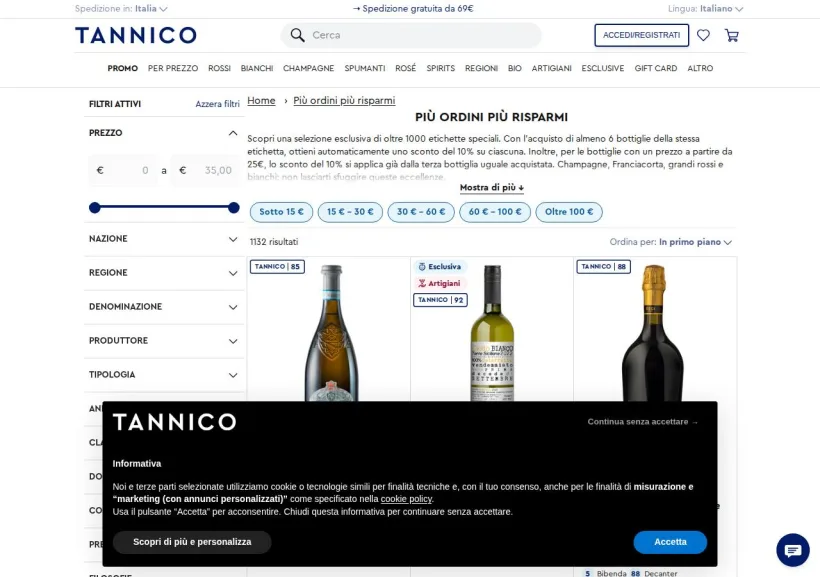Screen dimensions: 820x577
Task: Expand description with Mostra di più
Action: tap(492, 187)
